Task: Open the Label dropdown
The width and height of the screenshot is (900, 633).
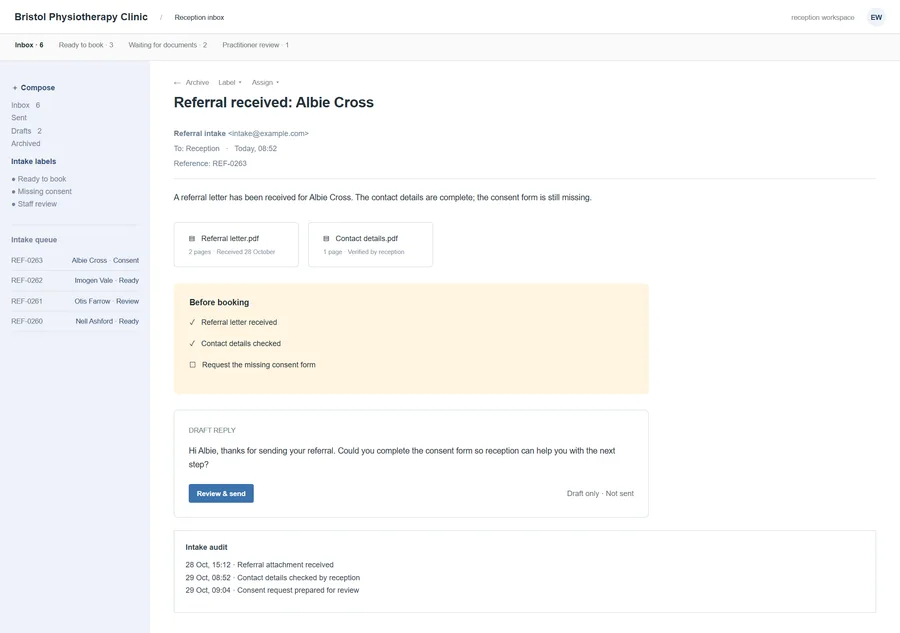Action: point(230,83)
